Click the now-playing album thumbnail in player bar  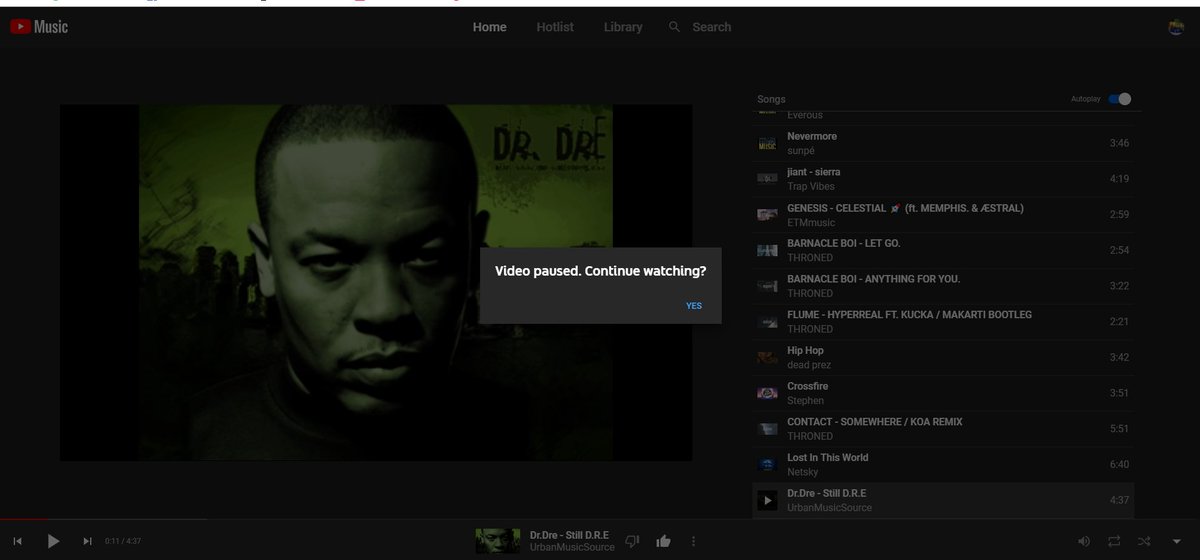tap(497, 541)
